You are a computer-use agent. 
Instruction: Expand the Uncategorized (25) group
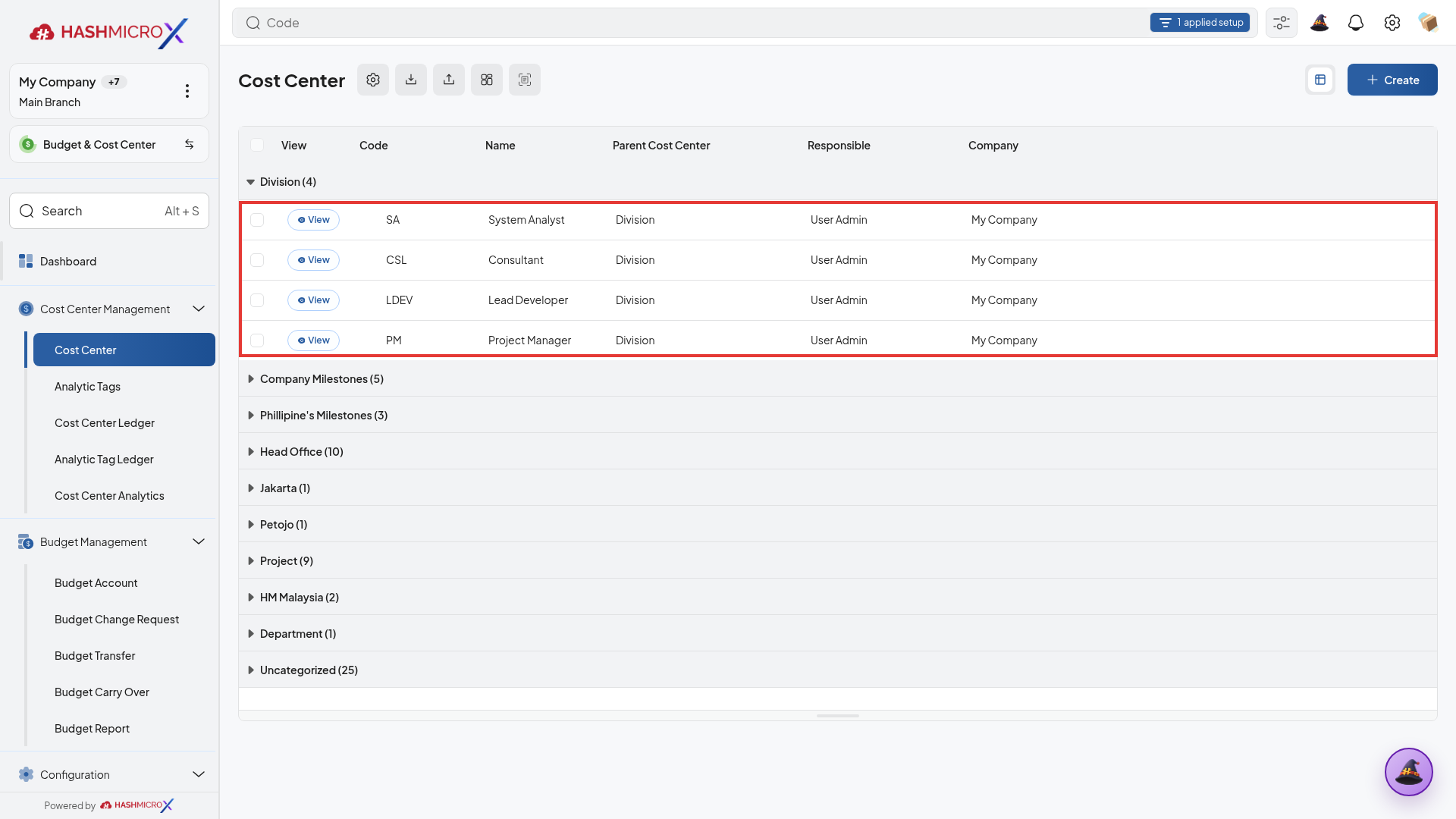[250, 670]
